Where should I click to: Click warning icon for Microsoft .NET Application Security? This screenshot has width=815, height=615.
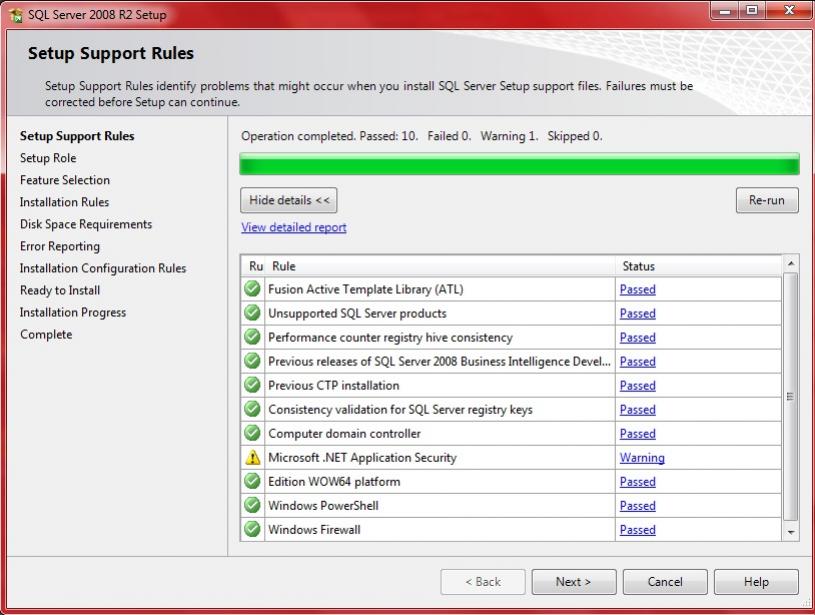(252, 457)
